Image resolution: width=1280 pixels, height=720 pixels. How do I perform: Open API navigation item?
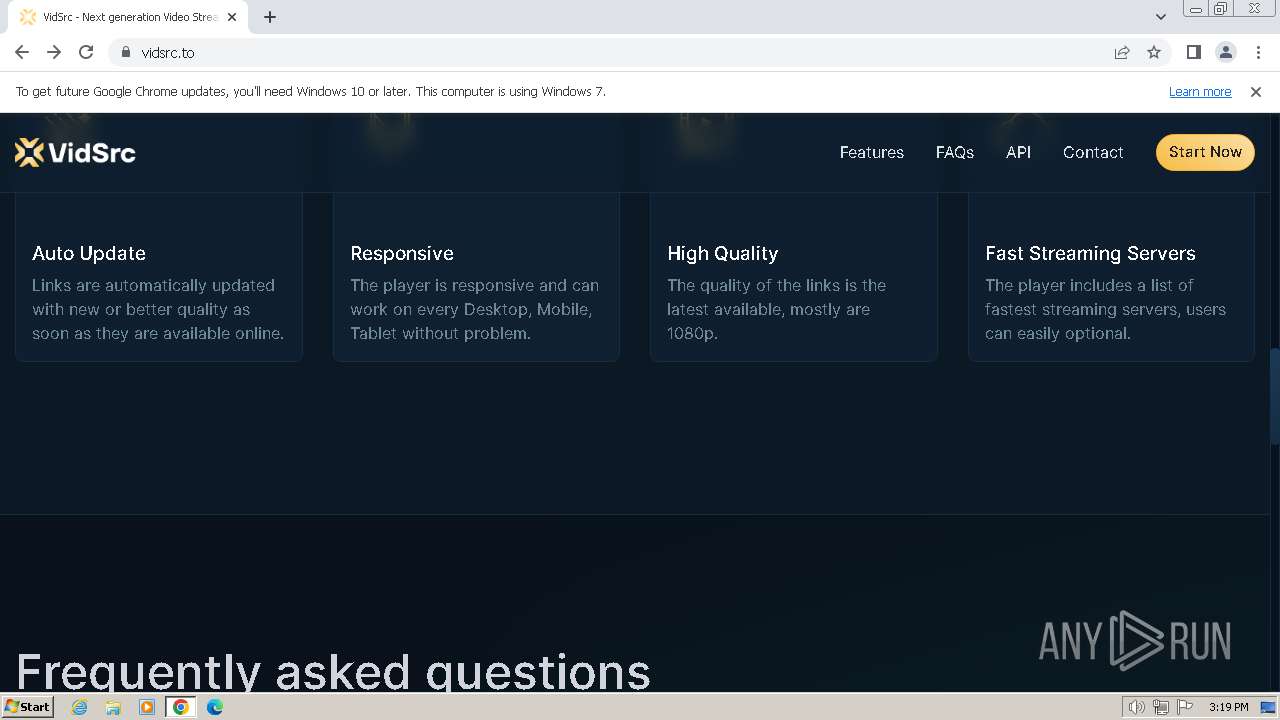point(1018,152)
